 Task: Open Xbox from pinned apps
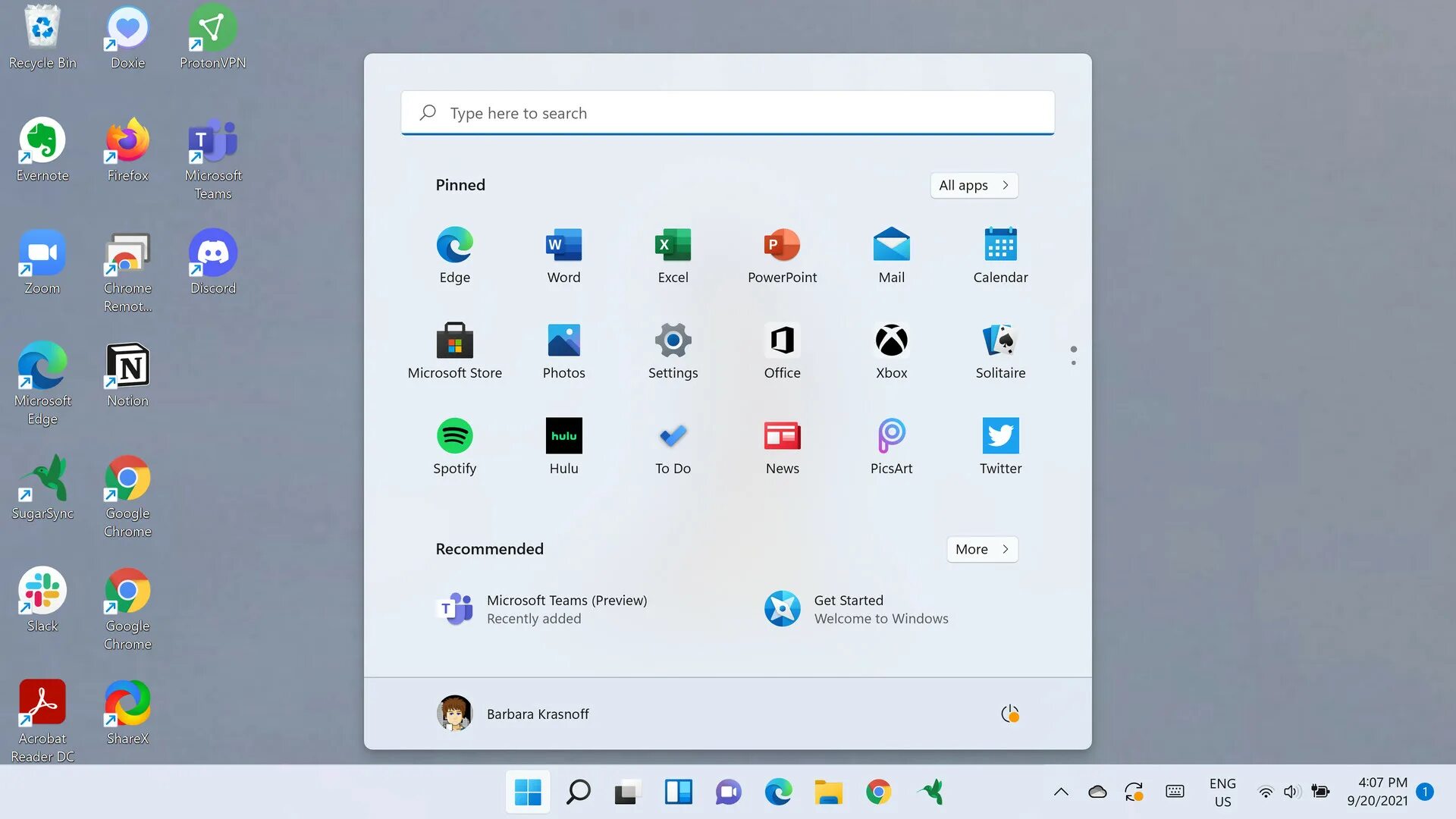891,340
